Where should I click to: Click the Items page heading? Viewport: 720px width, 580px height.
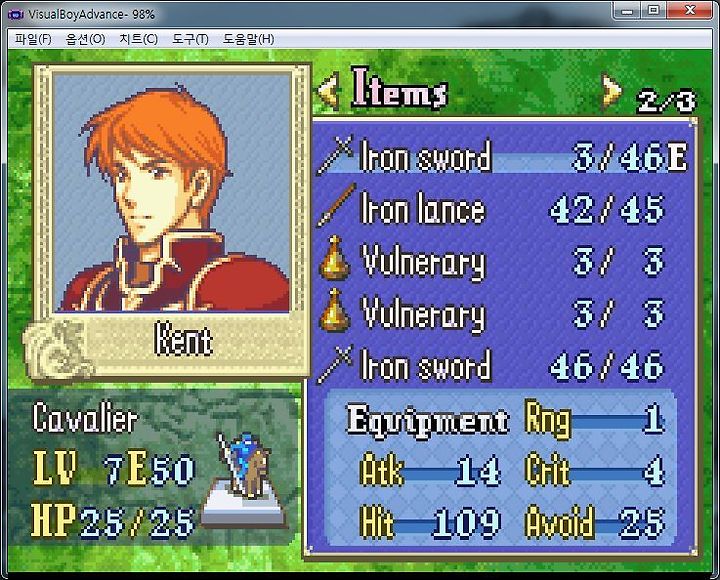[x=399, y=89]
